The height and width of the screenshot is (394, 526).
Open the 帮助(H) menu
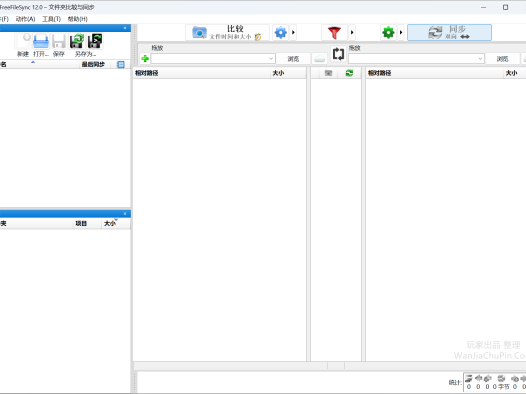click(x=77, y=19)
